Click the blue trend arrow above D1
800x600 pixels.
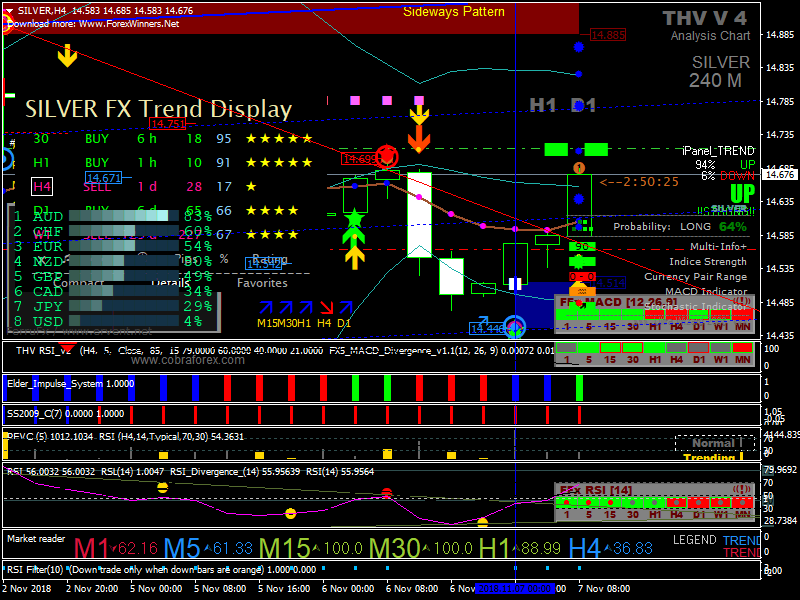click(346, 307)
